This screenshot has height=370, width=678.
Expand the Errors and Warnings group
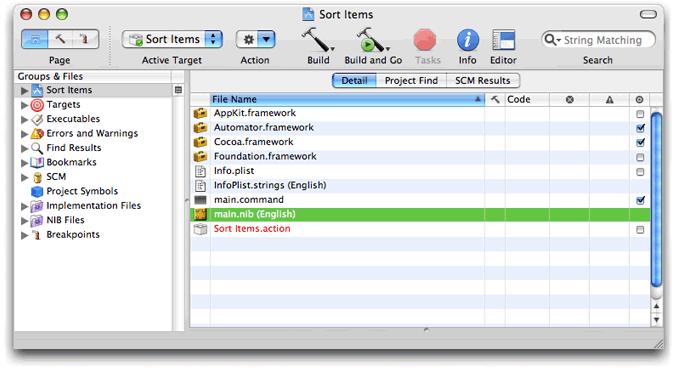pyautogui.click(x=25, y=134)
